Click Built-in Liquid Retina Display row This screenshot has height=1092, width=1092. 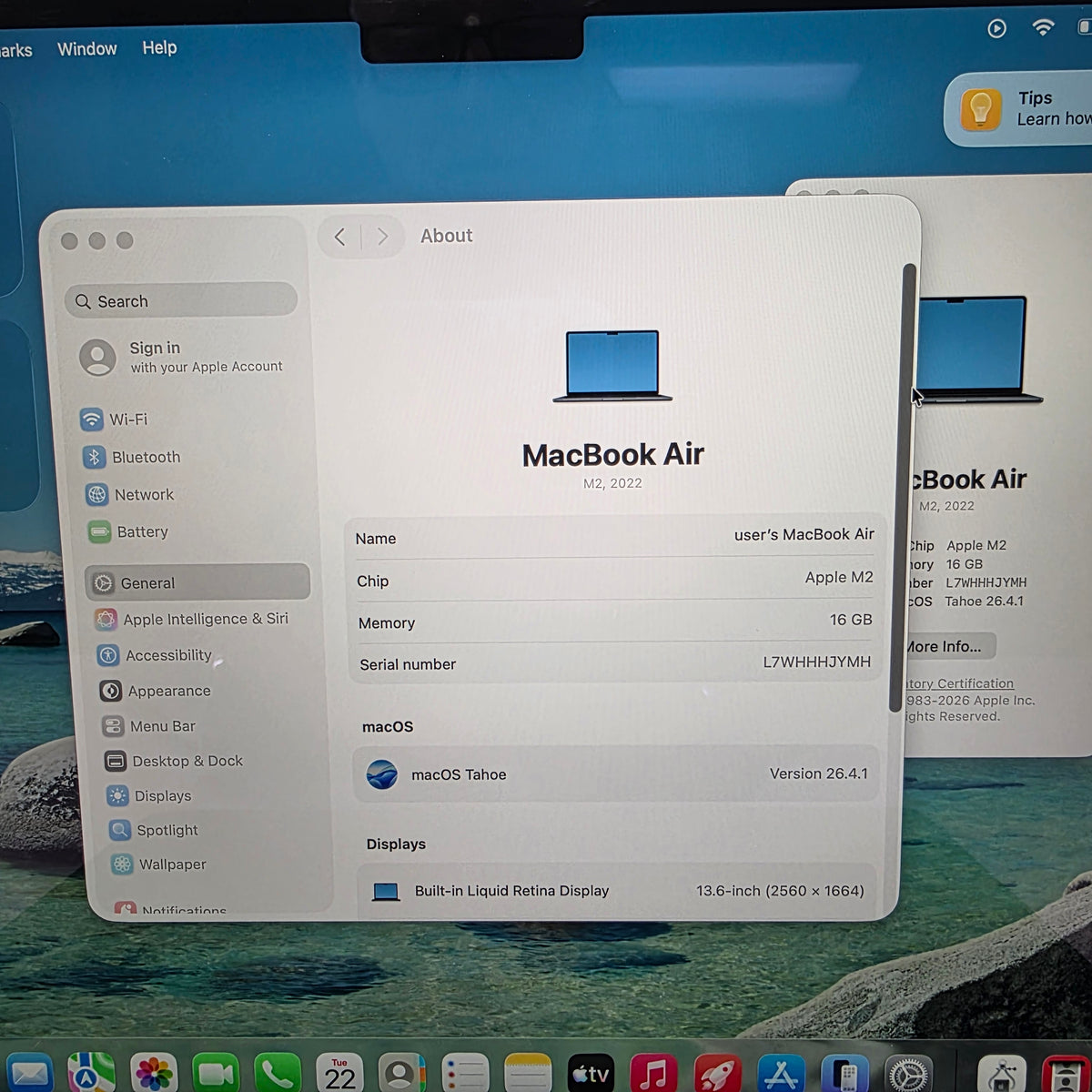point(617,891)
